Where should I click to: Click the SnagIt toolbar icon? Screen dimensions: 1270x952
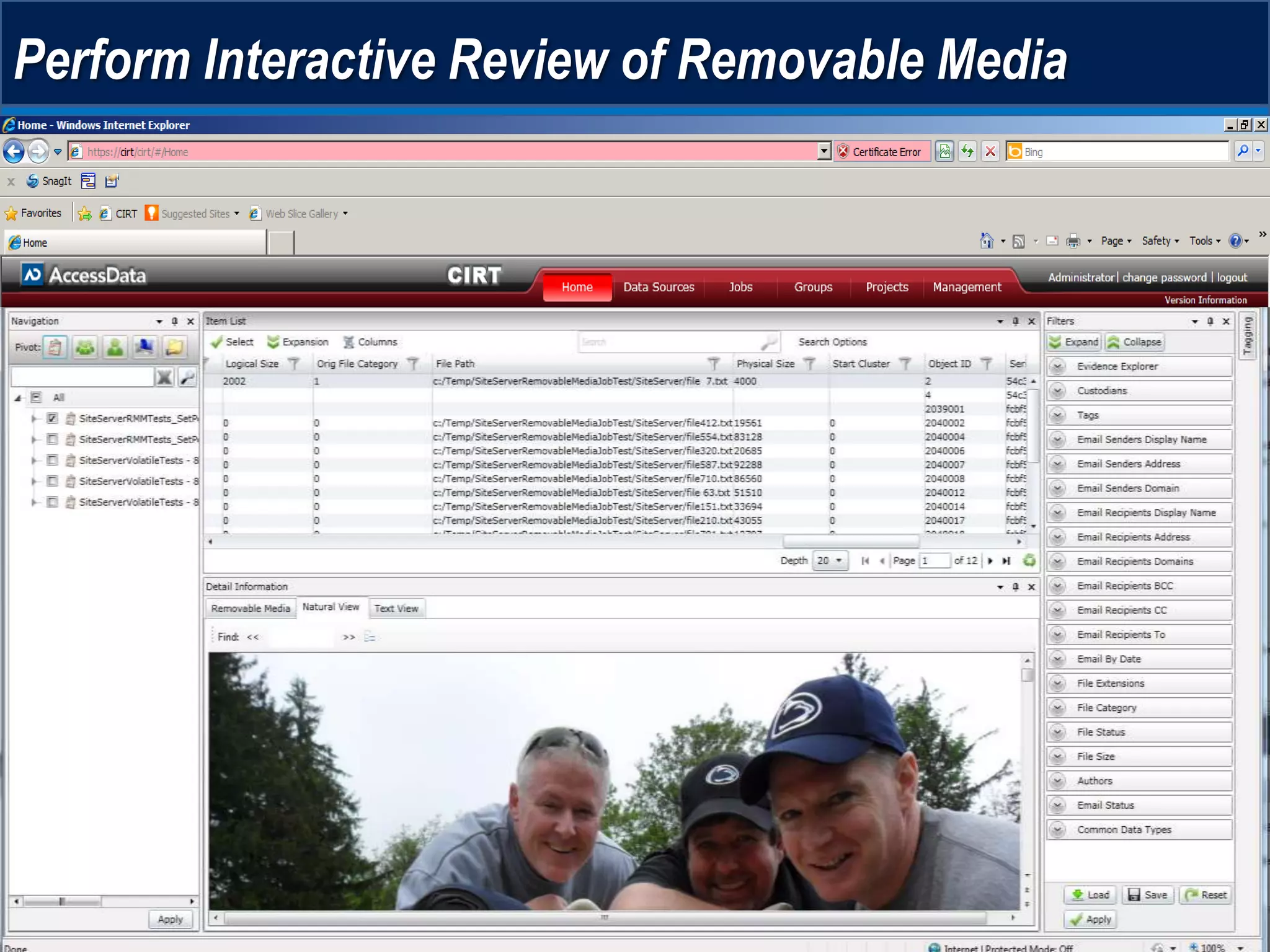click(x=32, y=181)
